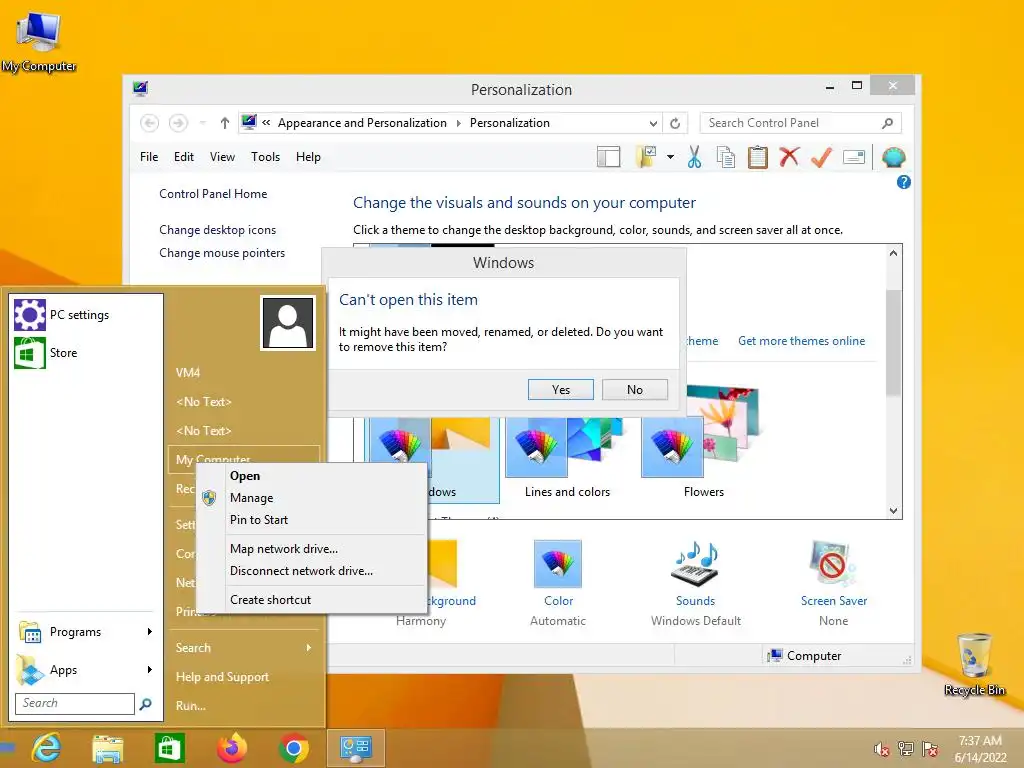This screenshot has width=1024, height=768.
Task: Open the Tools menu
Action: (265, 157)
